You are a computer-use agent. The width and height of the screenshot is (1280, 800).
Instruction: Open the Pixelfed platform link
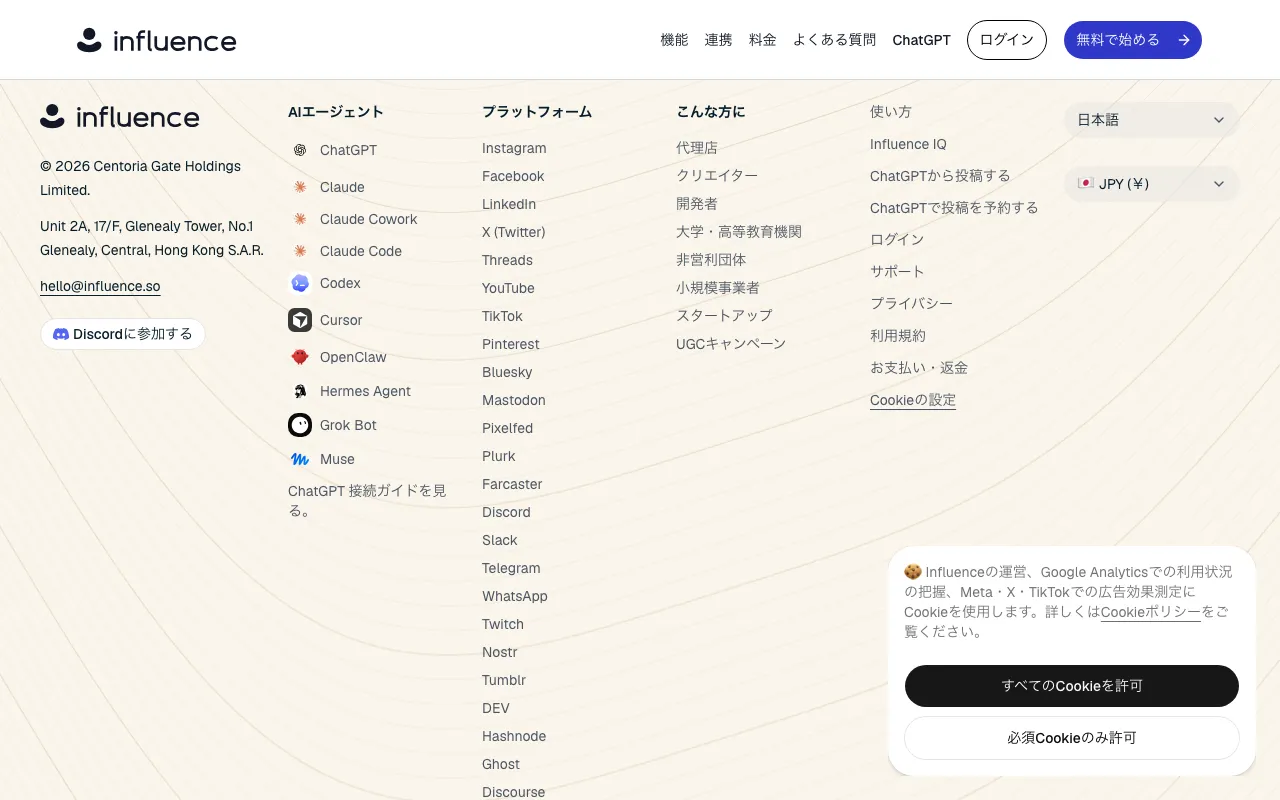coord(507,428)
